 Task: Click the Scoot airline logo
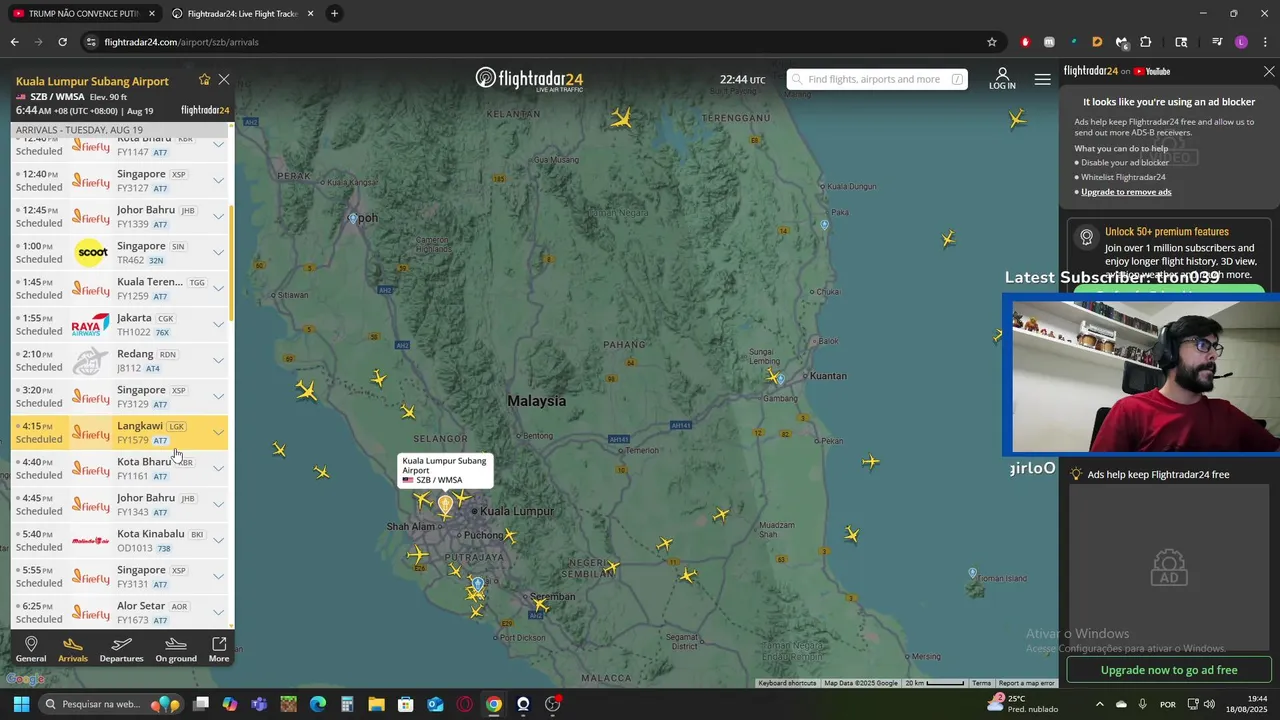tap(92, 253)
